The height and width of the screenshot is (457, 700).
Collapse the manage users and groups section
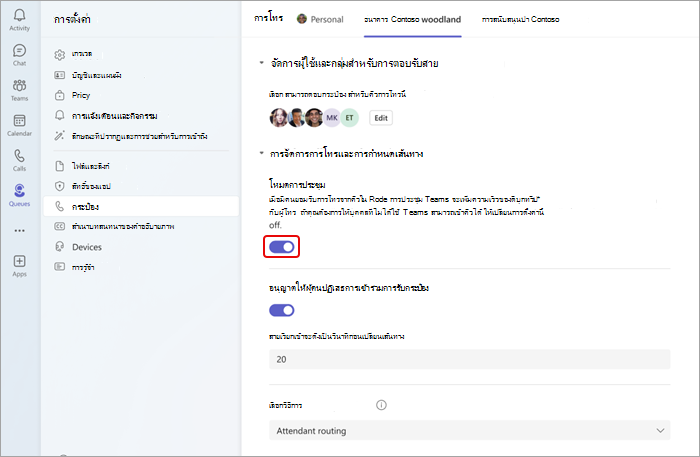coord(262,63)
